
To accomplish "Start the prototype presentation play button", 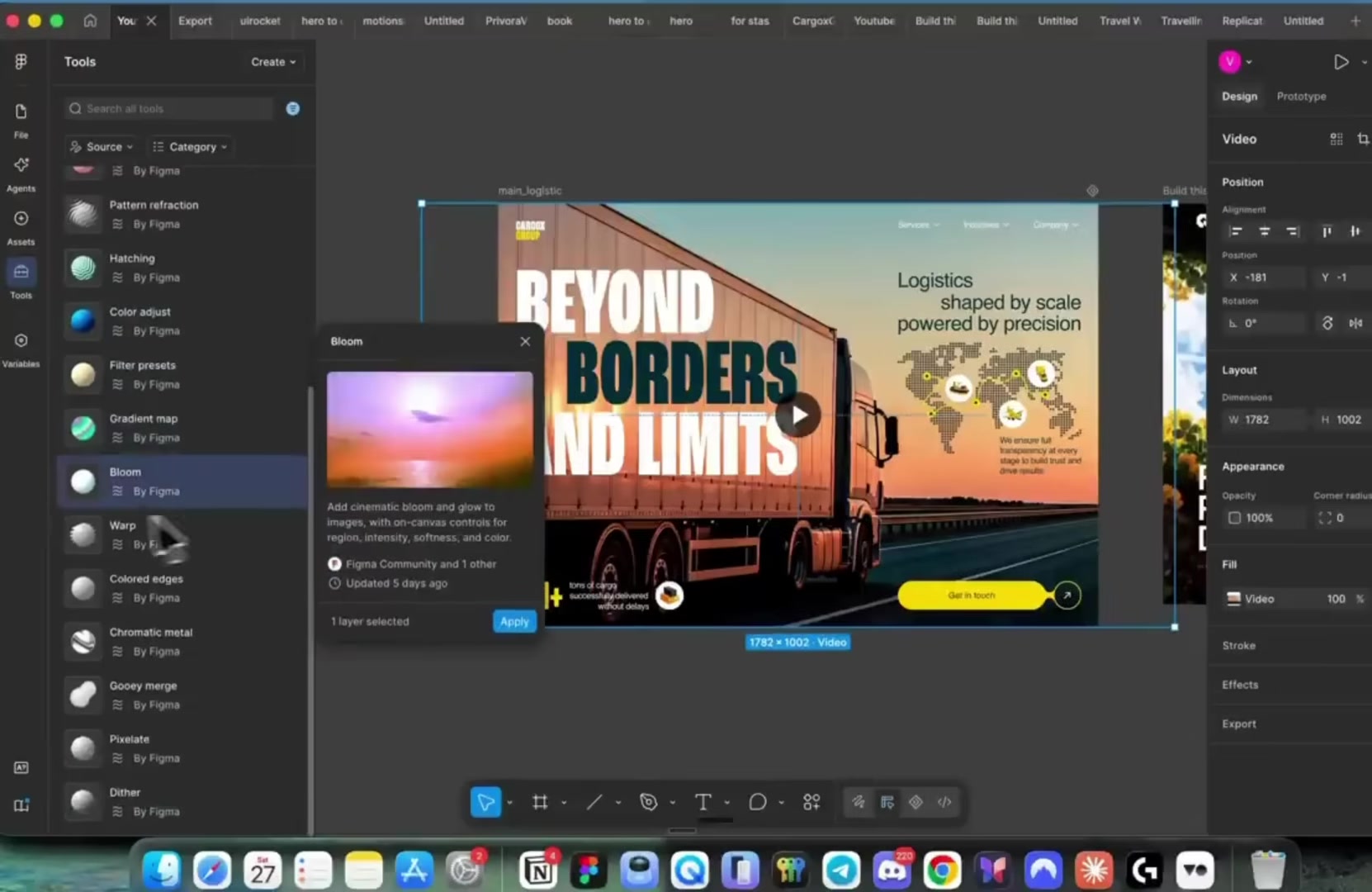I will 1341,62.
